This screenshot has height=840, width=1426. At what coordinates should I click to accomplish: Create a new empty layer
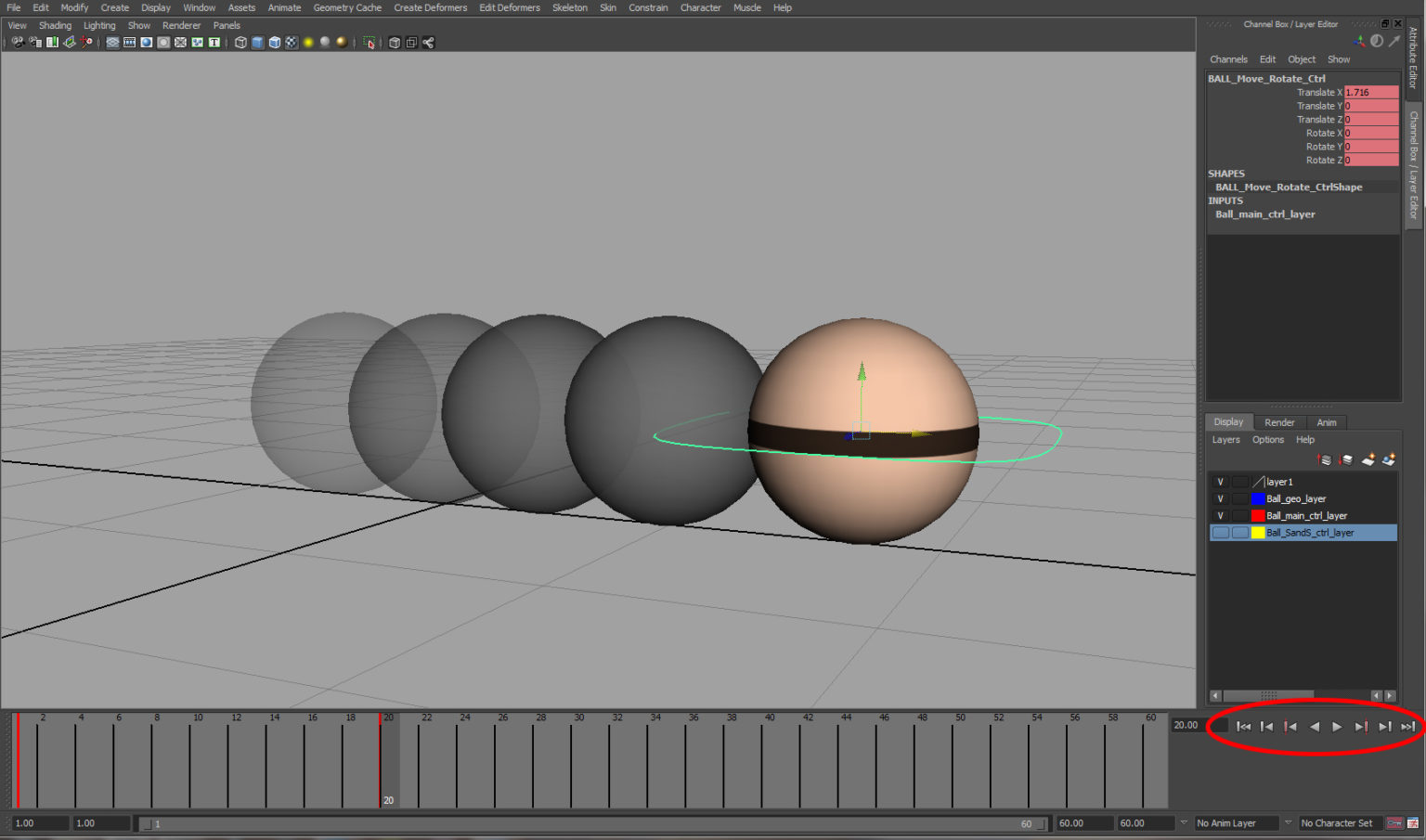(x=1368, y=459)
